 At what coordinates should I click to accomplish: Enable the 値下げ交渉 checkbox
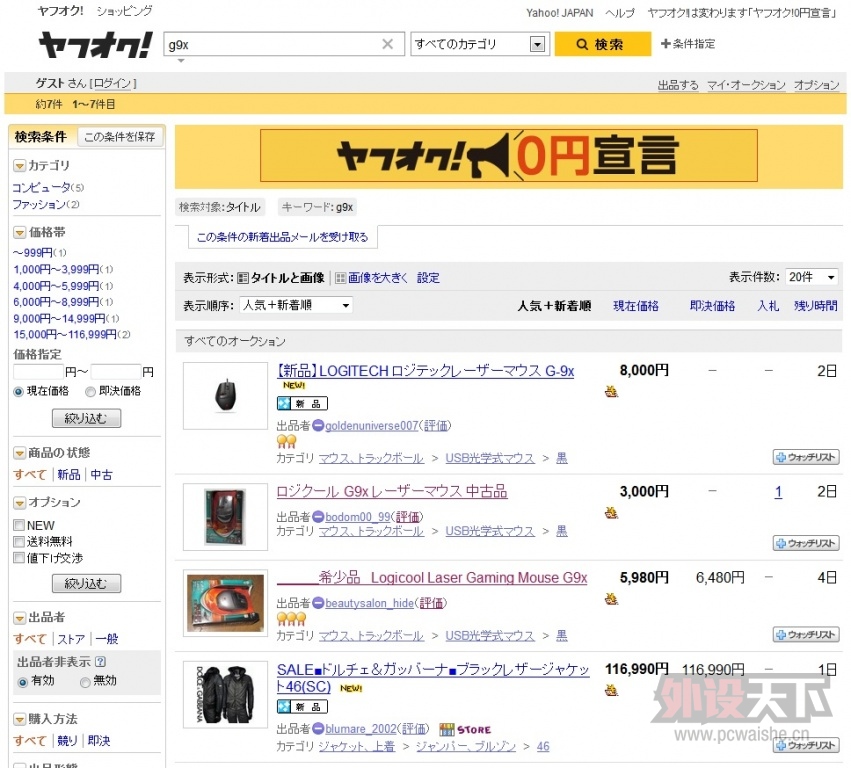[x=19, y=558]
